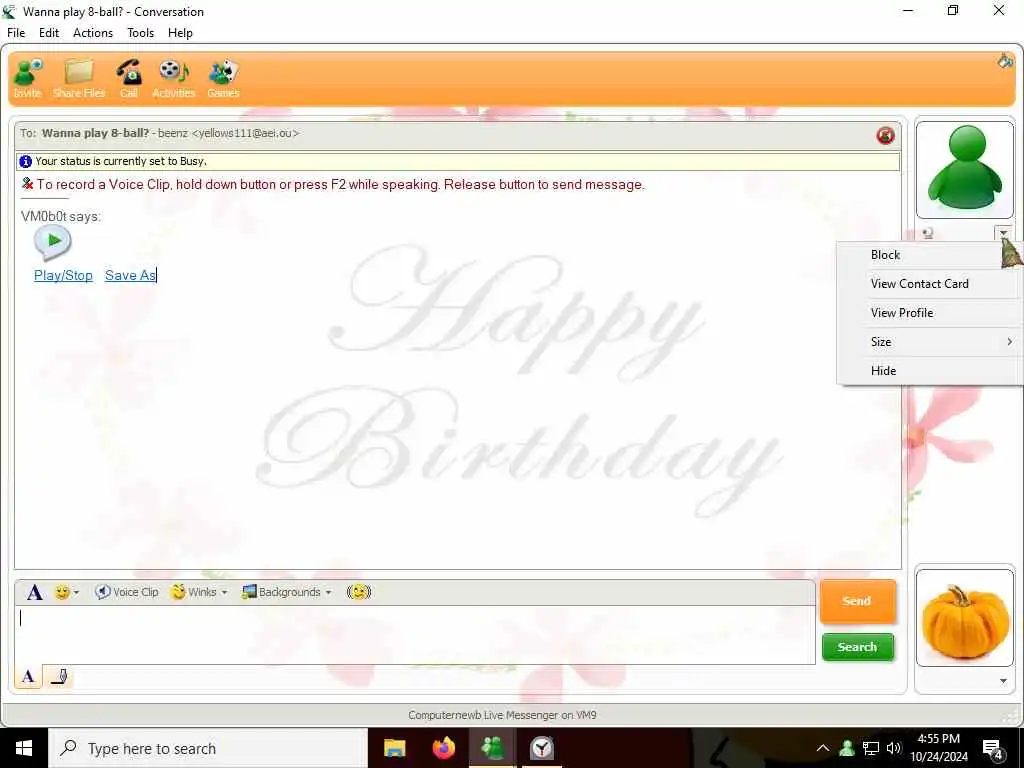Image resolution: width=1024 pixels, height=768 pixels.
Task: Open the Actions menu
Action: click(x=93, y=33)
